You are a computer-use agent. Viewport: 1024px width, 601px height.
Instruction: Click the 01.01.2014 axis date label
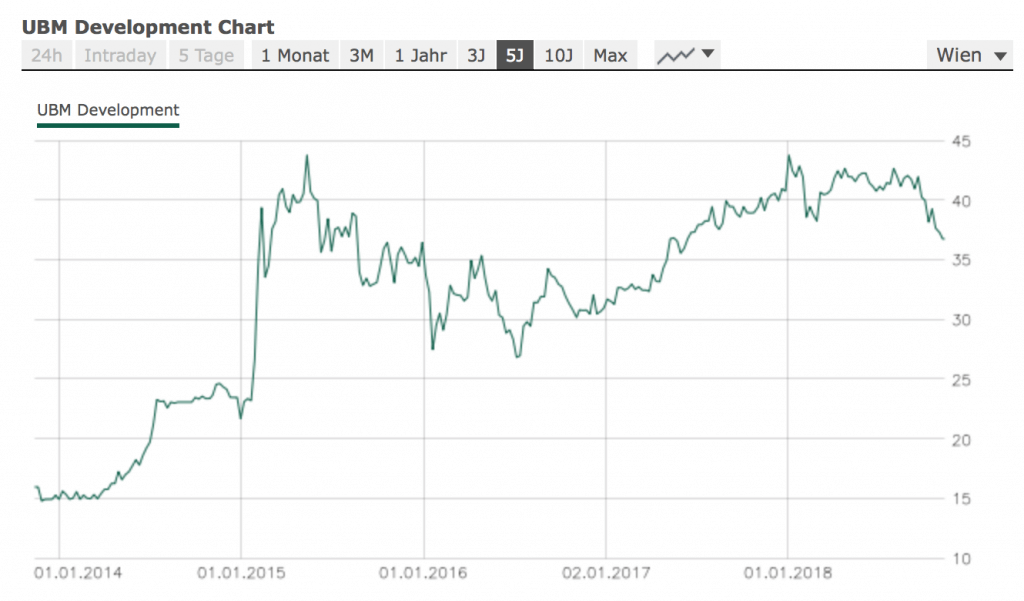coord(78,573)
